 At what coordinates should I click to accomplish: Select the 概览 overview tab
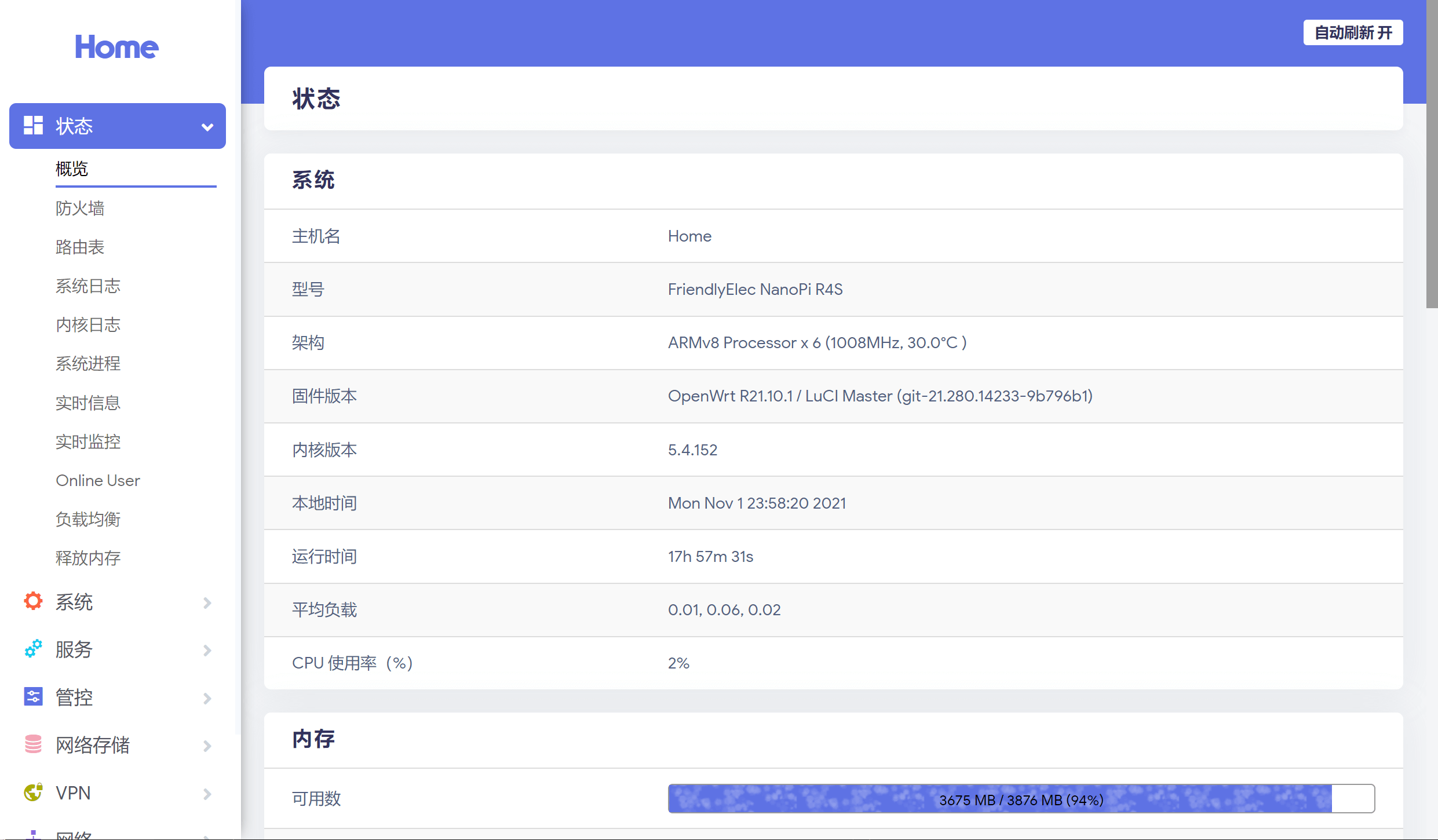click(x=72, y=169)
